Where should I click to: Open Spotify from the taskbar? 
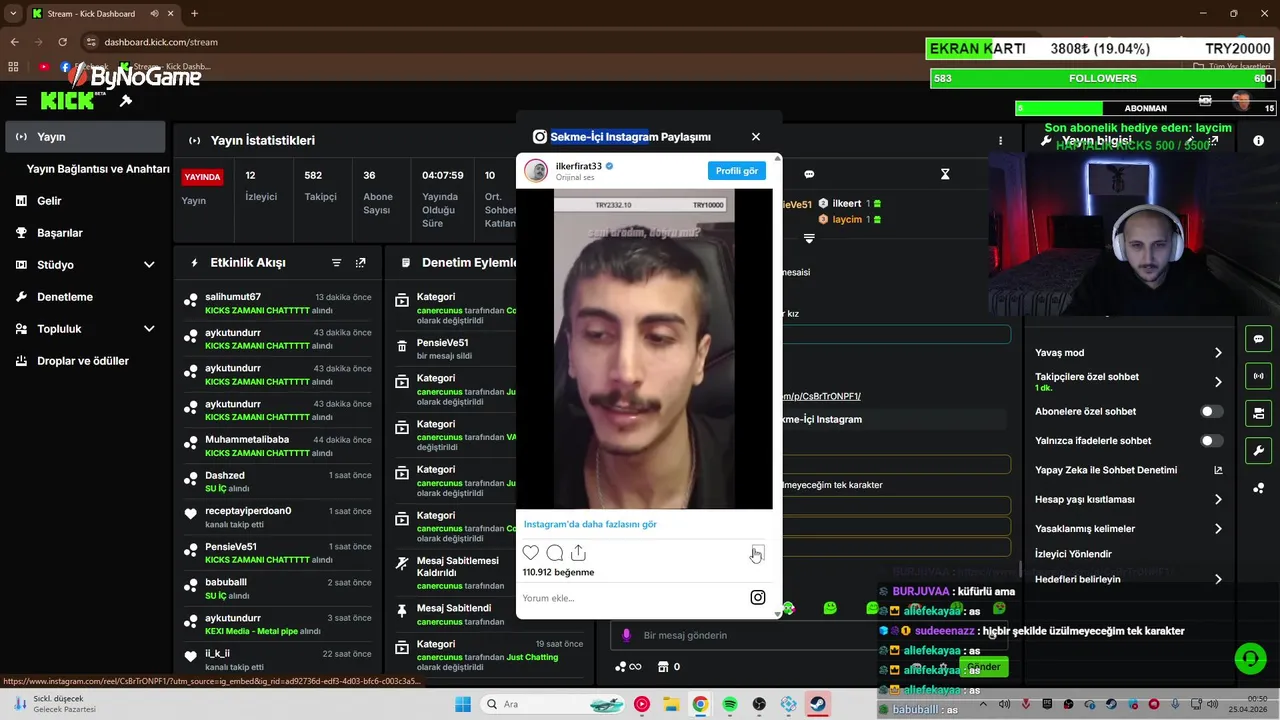pos(730,704)
